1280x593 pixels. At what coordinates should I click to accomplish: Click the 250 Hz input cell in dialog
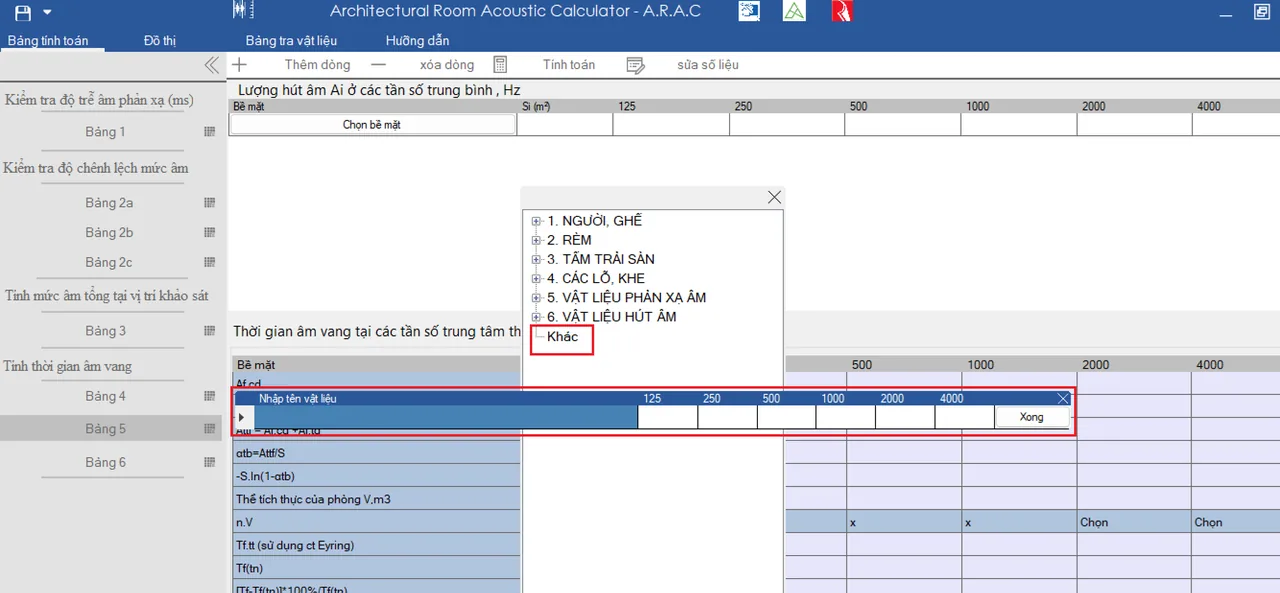pos(727,417)
